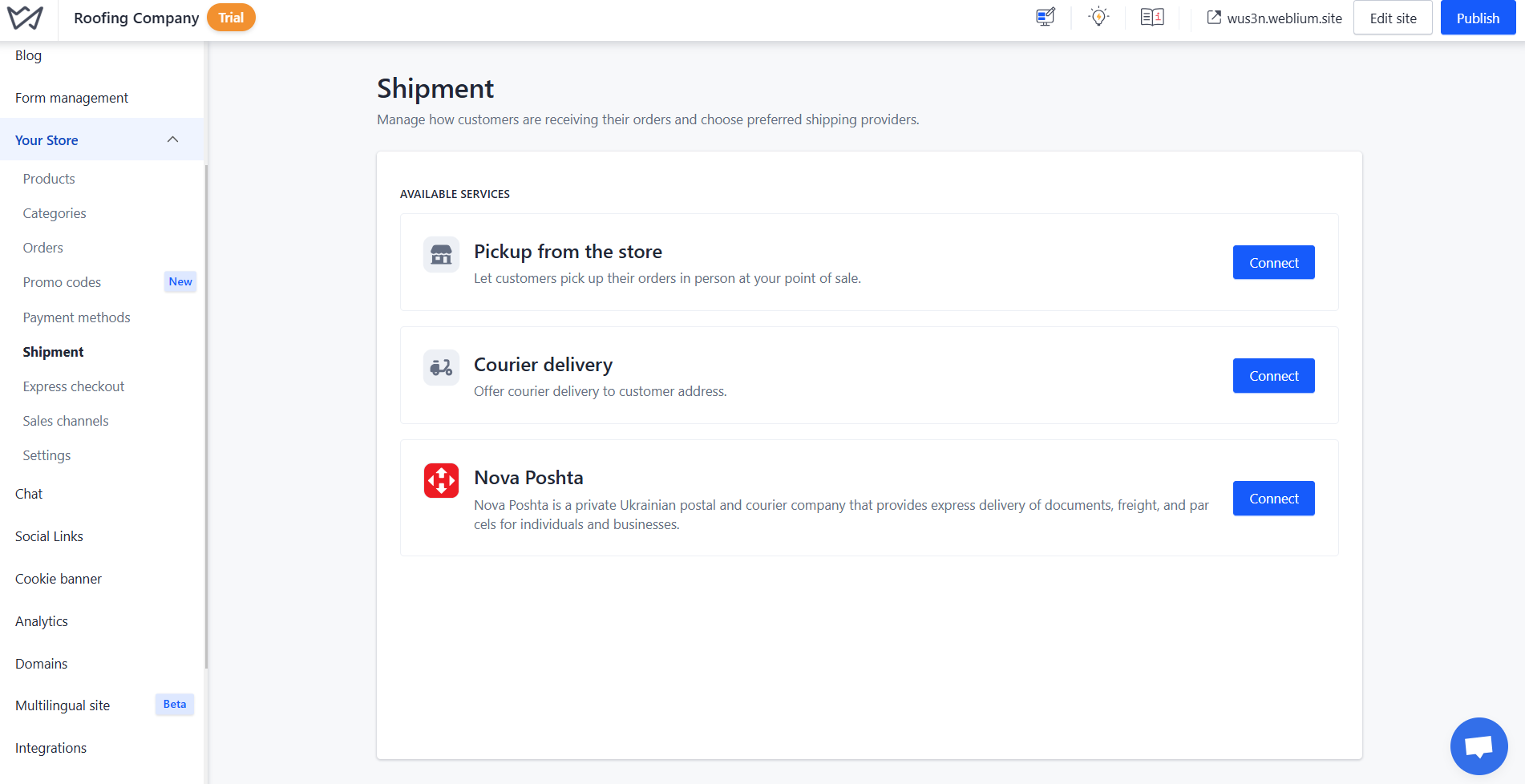This screenshot has height=784, width=1525.
Task: Click the Pickup store icon
Action: (441, 255)
